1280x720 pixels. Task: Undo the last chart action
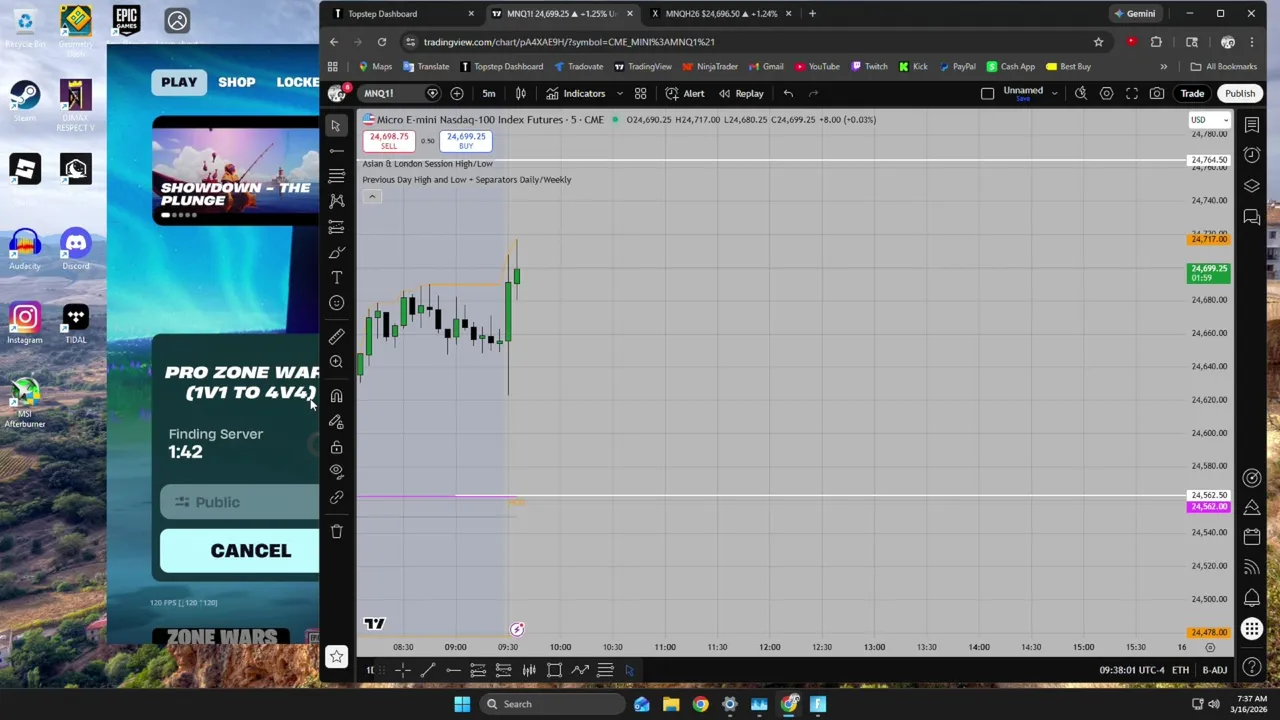[x=788, y=93]
